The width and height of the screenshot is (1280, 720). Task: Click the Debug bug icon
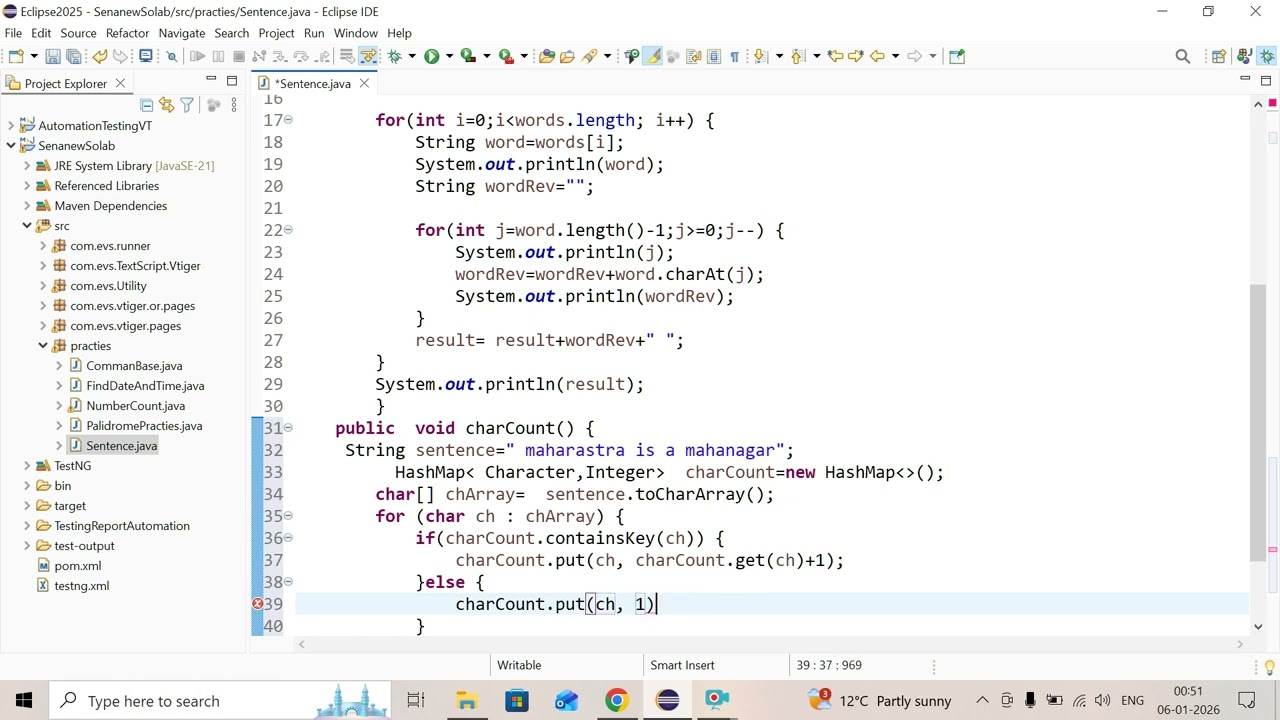click(x=395, y=56)
